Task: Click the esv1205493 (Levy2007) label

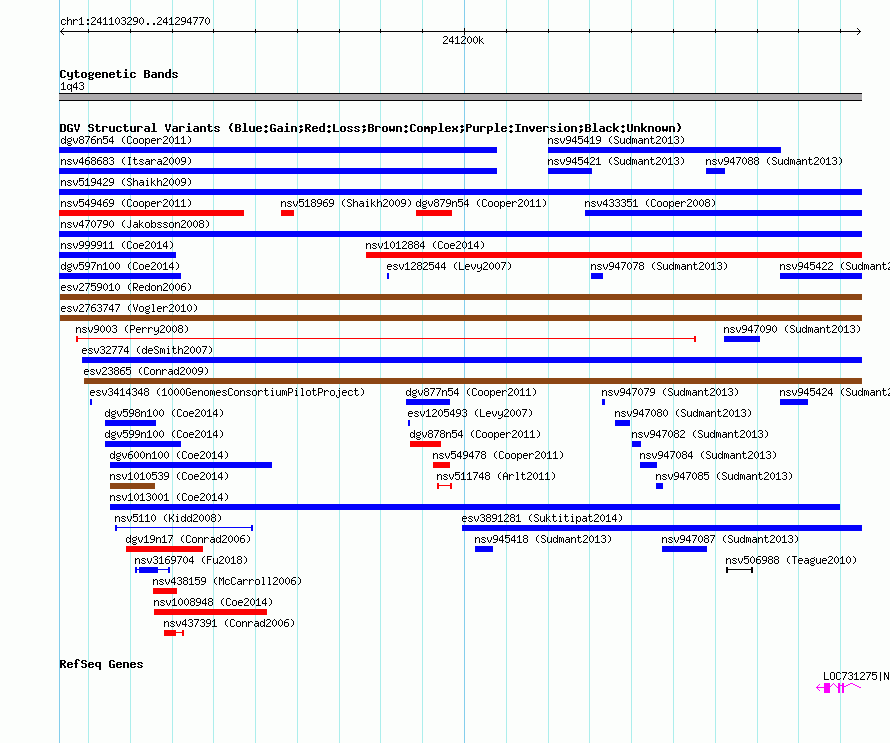Action: [x=470, y=413]
